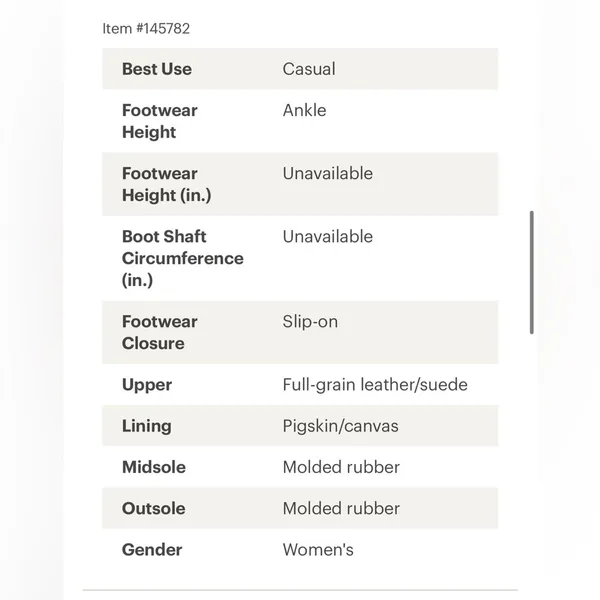Click Unavailable in Footwear Height (in.) row
Image resolution: width=600 pixels, height=600 pixels.
tap(328, 173)
